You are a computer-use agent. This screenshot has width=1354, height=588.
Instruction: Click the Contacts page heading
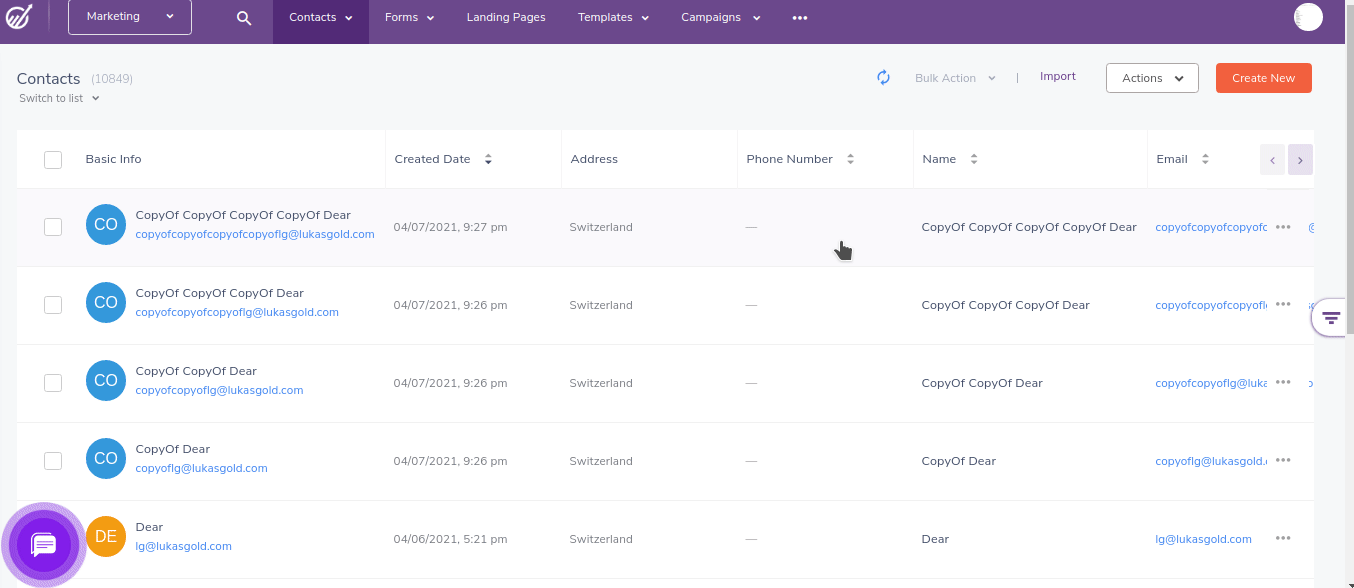coord(48,78)
